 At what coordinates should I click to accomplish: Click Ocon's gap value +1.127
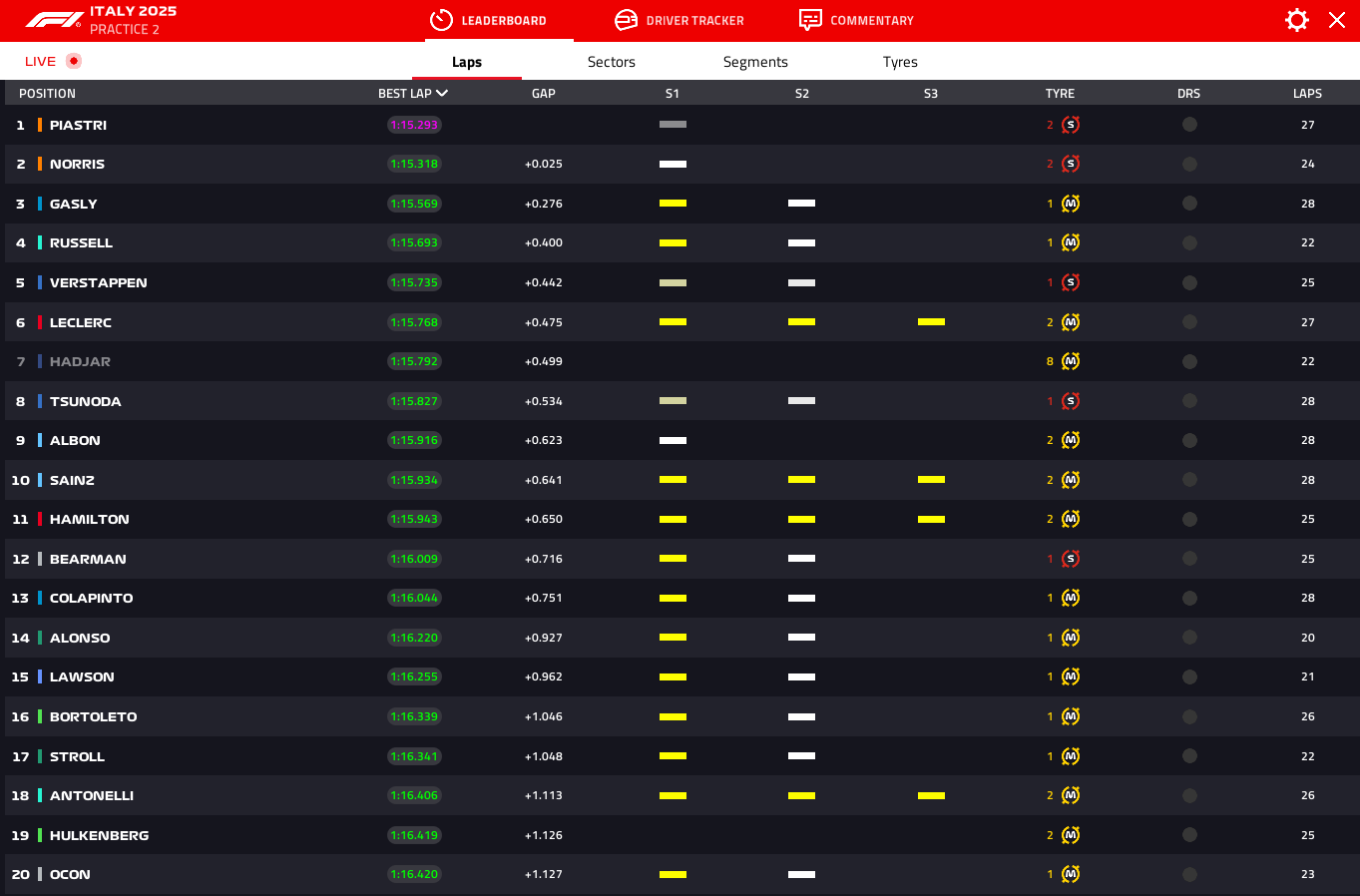point(544,874)
